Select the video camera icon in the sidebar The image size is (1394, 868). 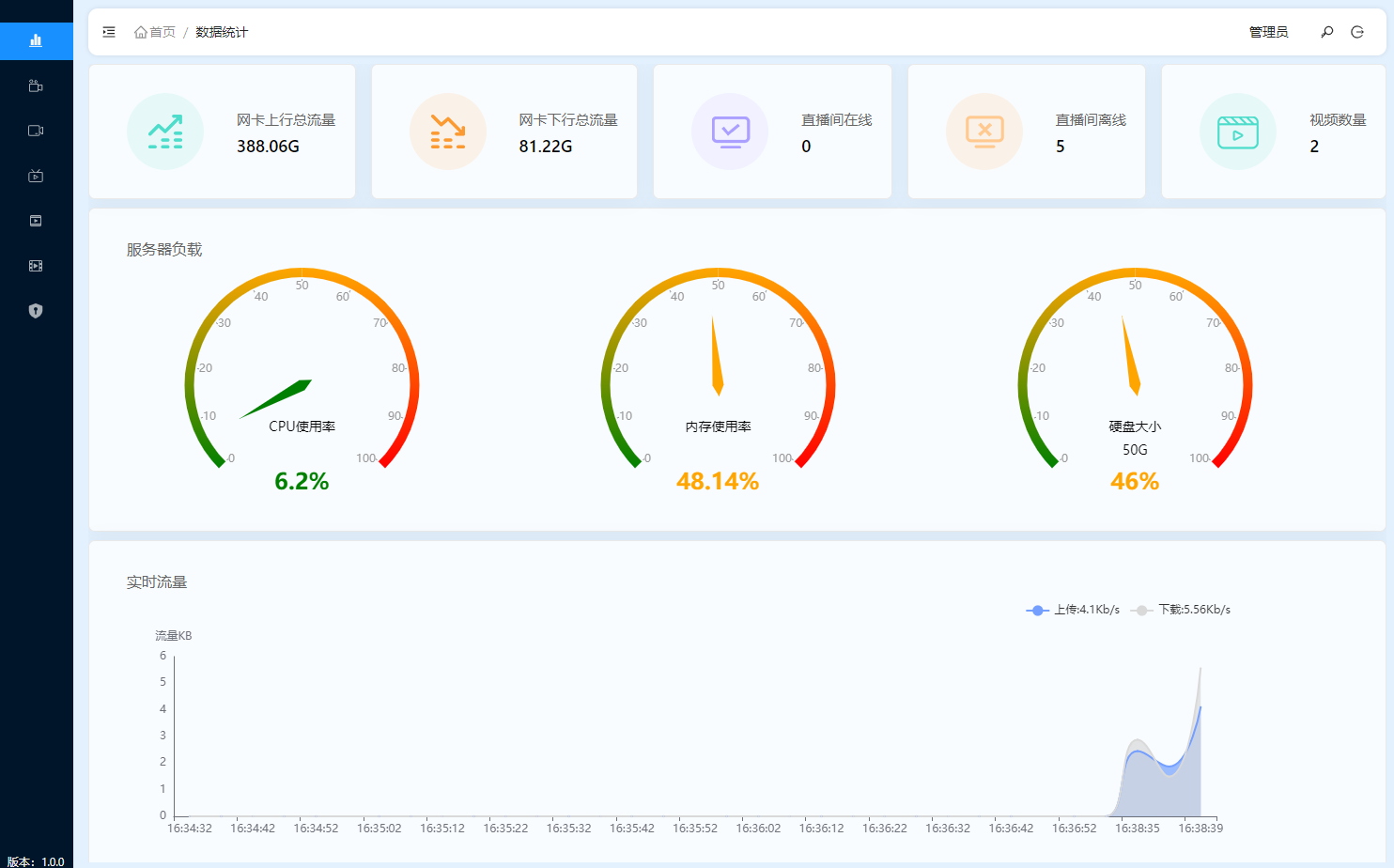(36, 130)
